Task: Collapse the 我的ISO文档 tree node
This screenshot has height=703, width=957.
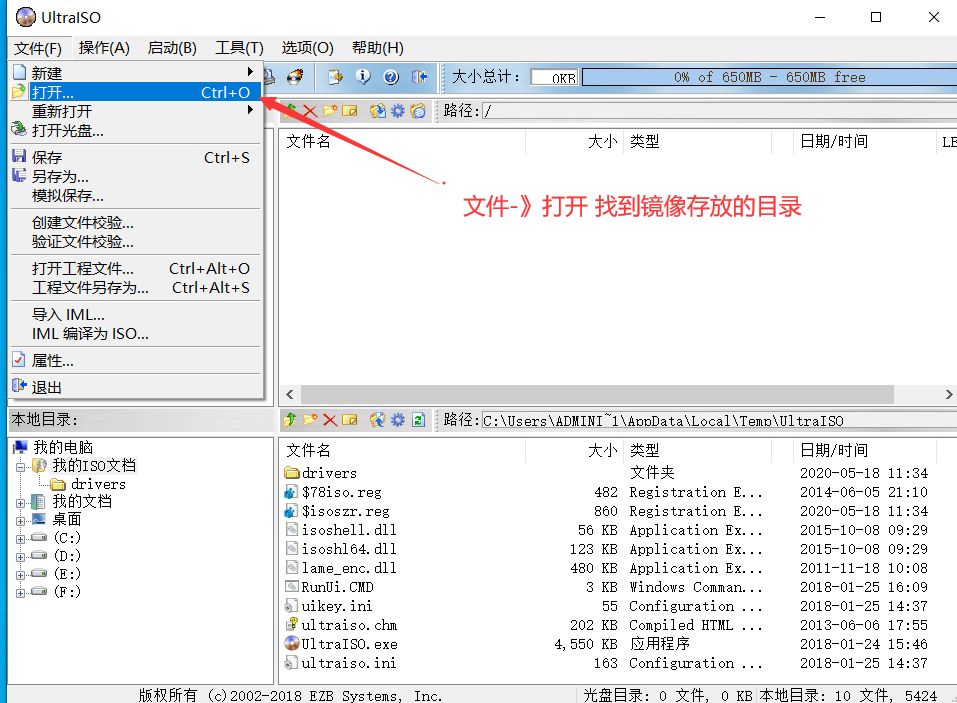Action: 21,467
